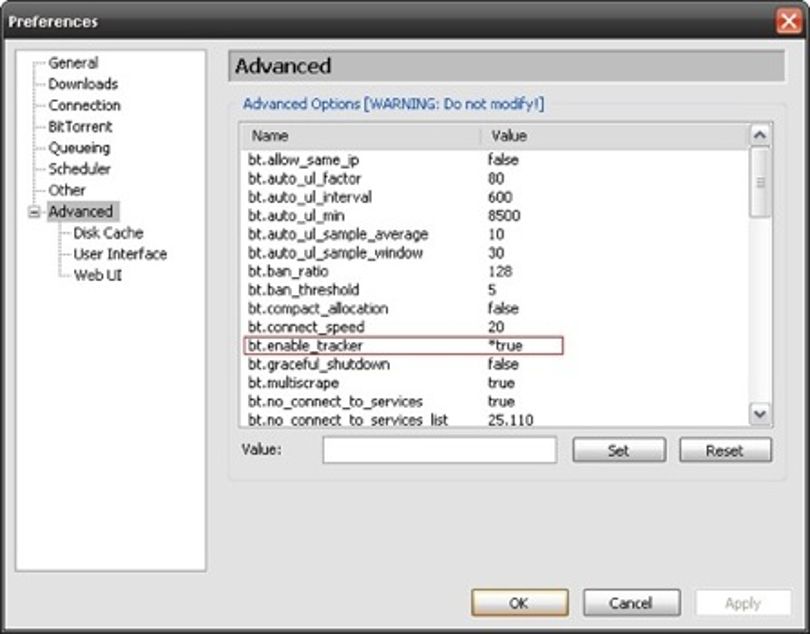
Task: Select Disk Cache under Advanced
Action: point(108,233)
